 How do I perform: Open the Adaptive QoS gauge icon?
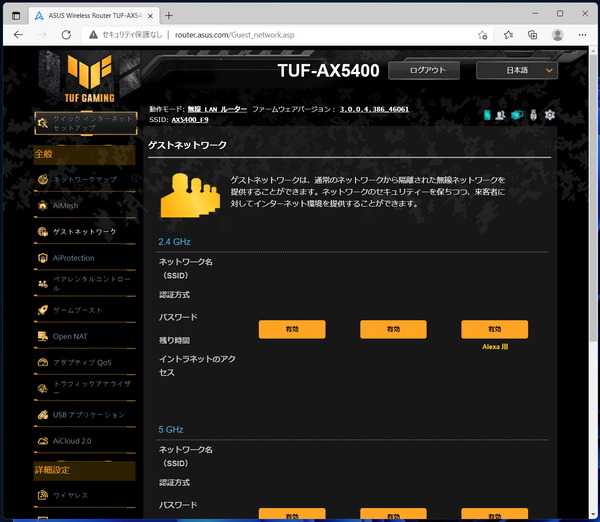(x=43, y=362)
